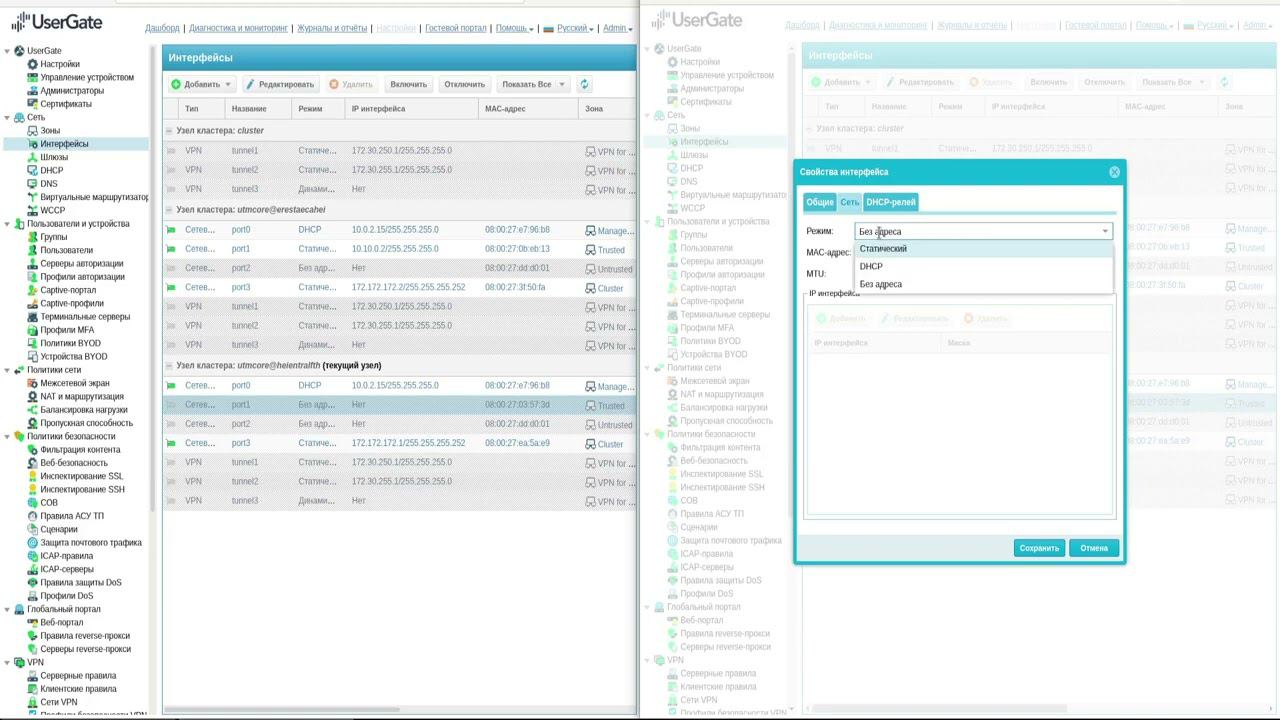
Task: Collapse Глобальный портал section in left window
Action: coord(7,609)
